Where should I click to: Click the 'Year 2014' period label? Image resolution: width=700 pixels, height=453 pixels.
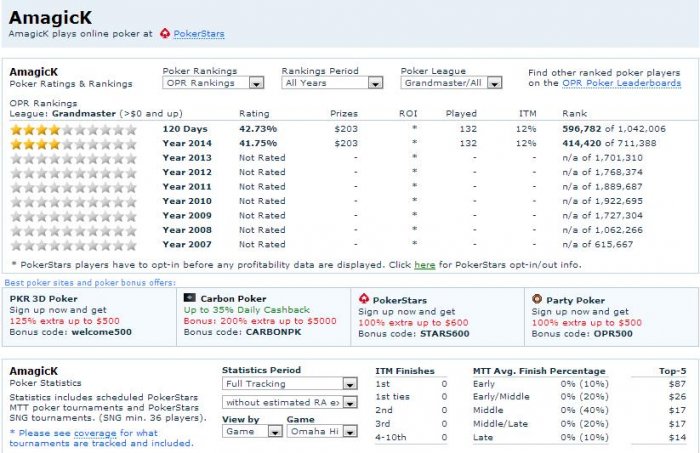tap(187, 144)
